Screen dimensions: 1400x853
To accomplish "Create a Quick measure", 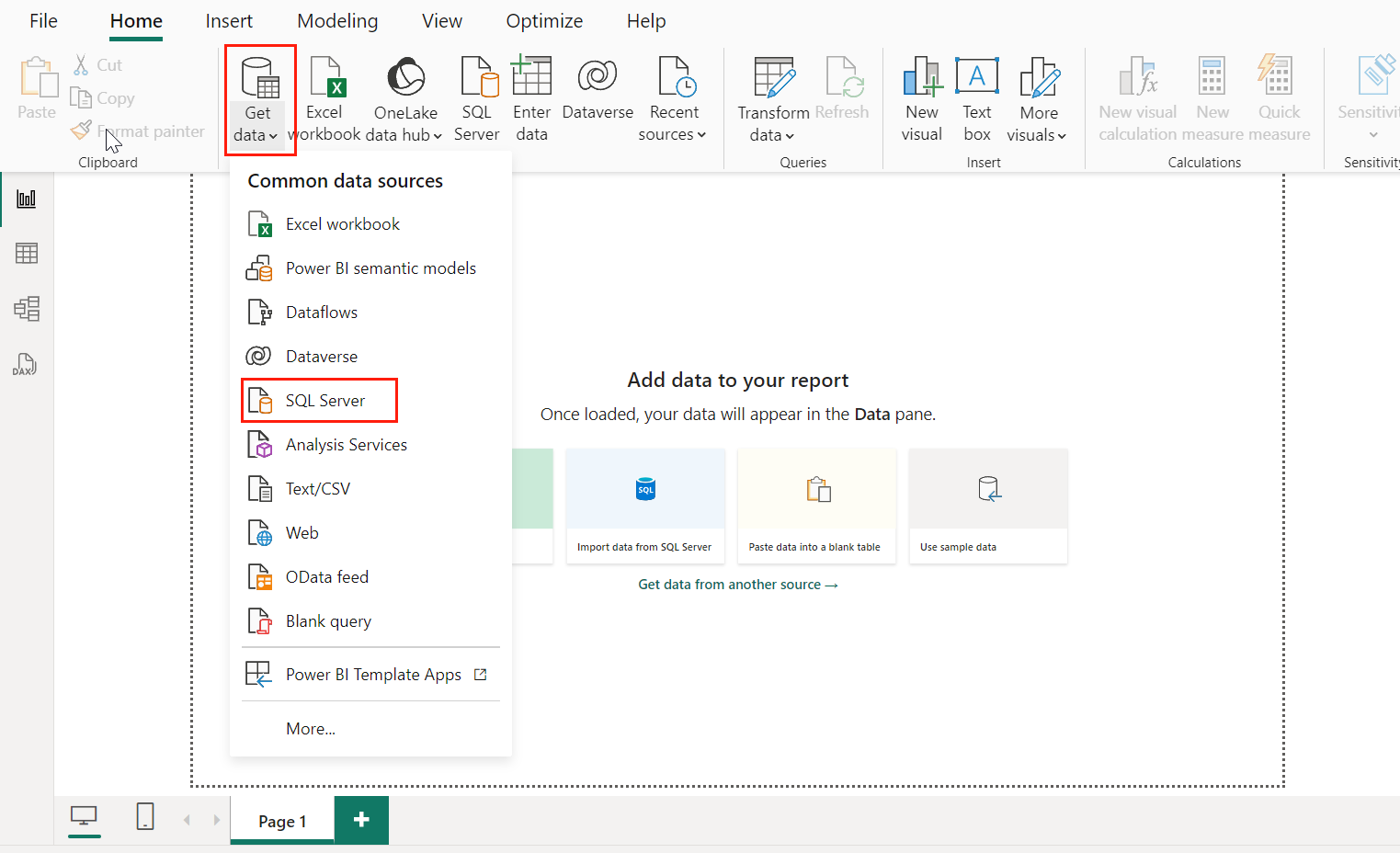I will [x=1278, y=97].
